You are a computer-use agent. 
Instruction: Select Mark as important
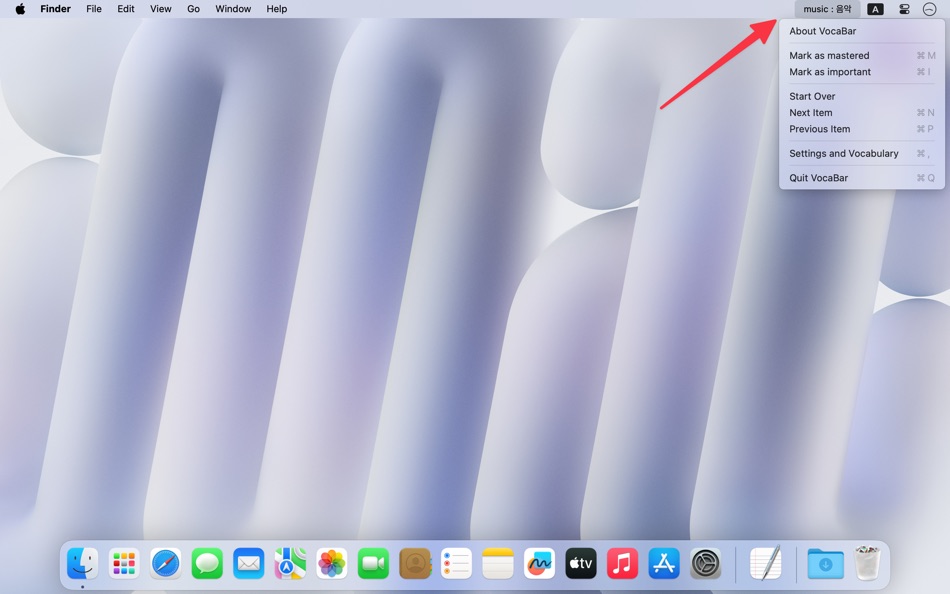pyautogui.click(x=862, y=72)
